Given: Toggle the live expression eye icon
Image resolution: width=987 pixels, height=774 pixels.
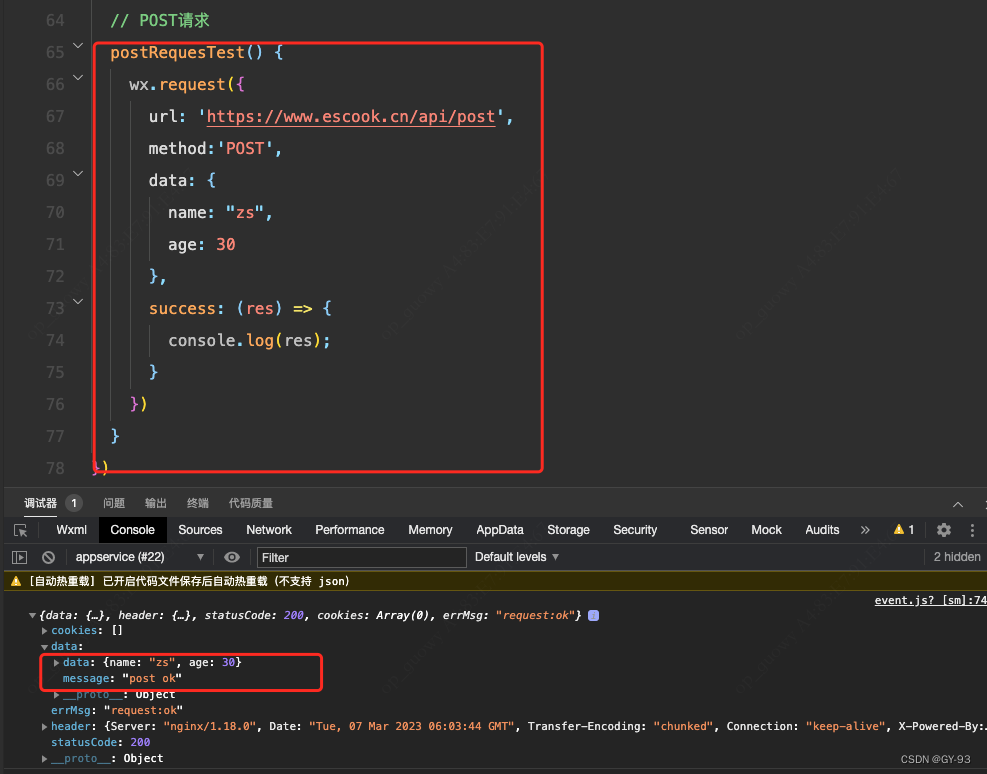Looking at the screenshot, I should pos(232,557).
